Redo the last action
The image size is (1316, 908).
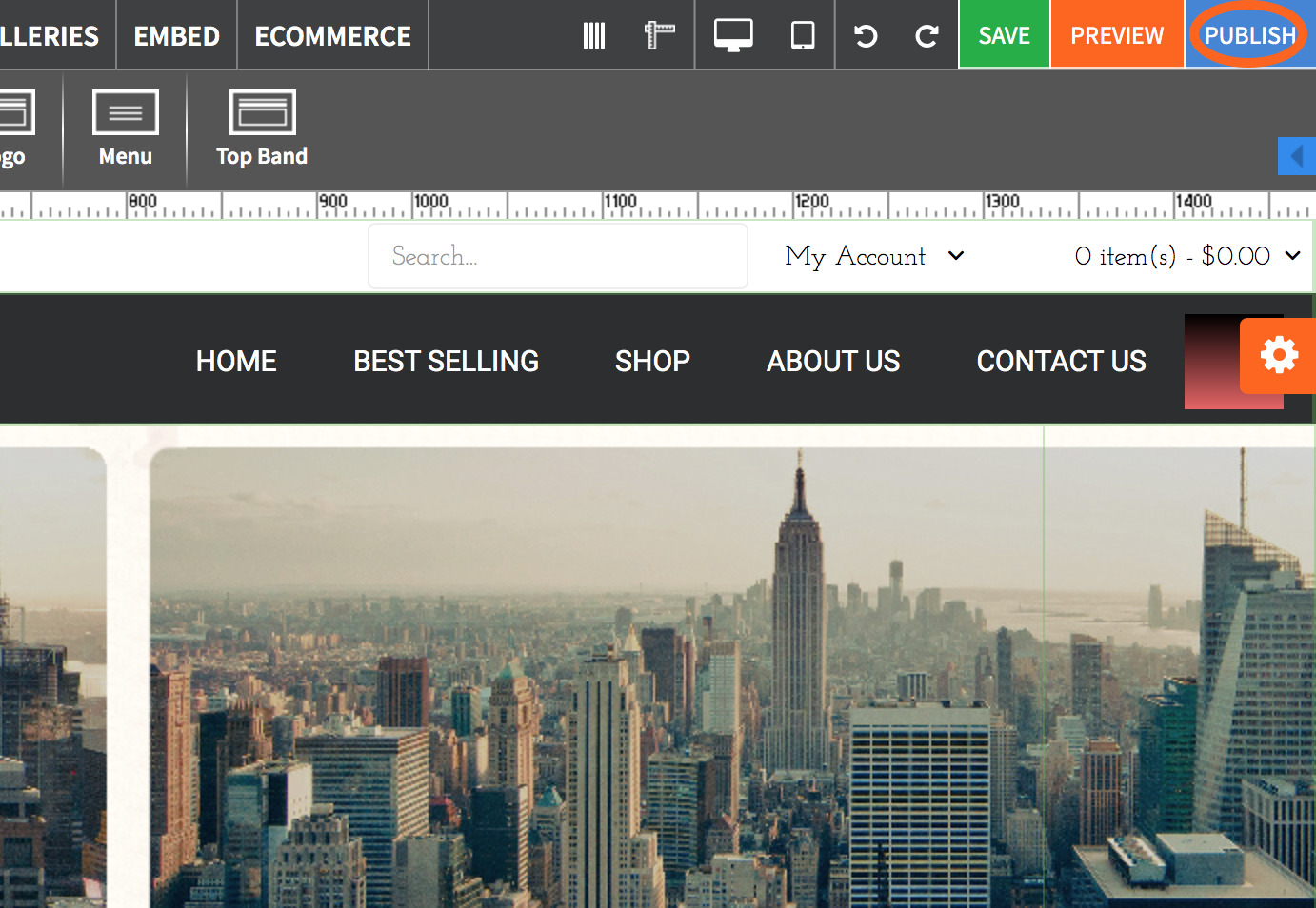[927, 36]
